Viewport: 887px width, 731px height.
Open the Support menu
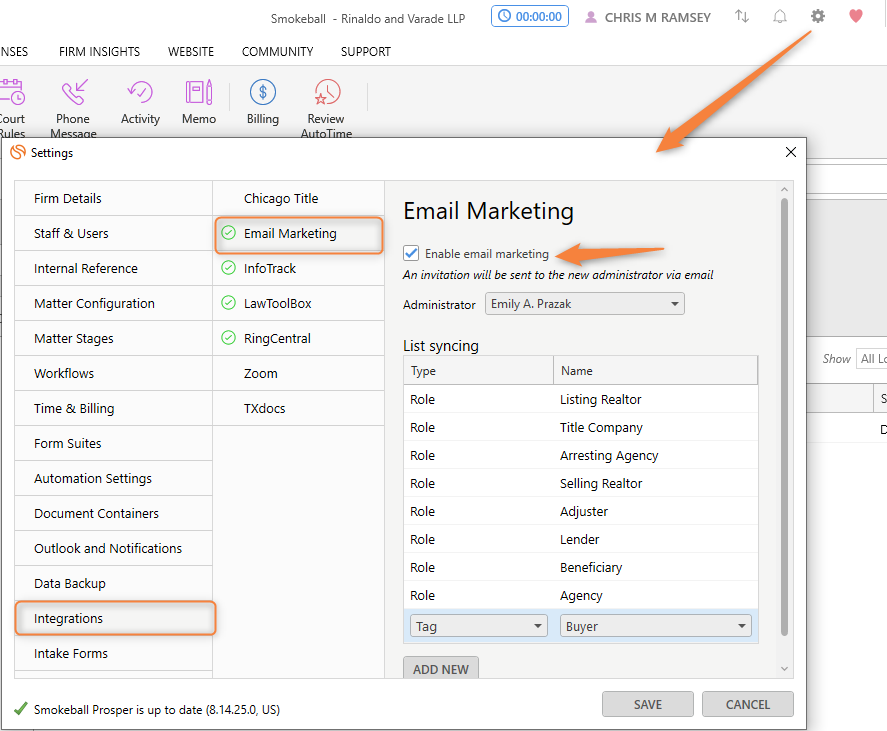(x=366, y=51)
